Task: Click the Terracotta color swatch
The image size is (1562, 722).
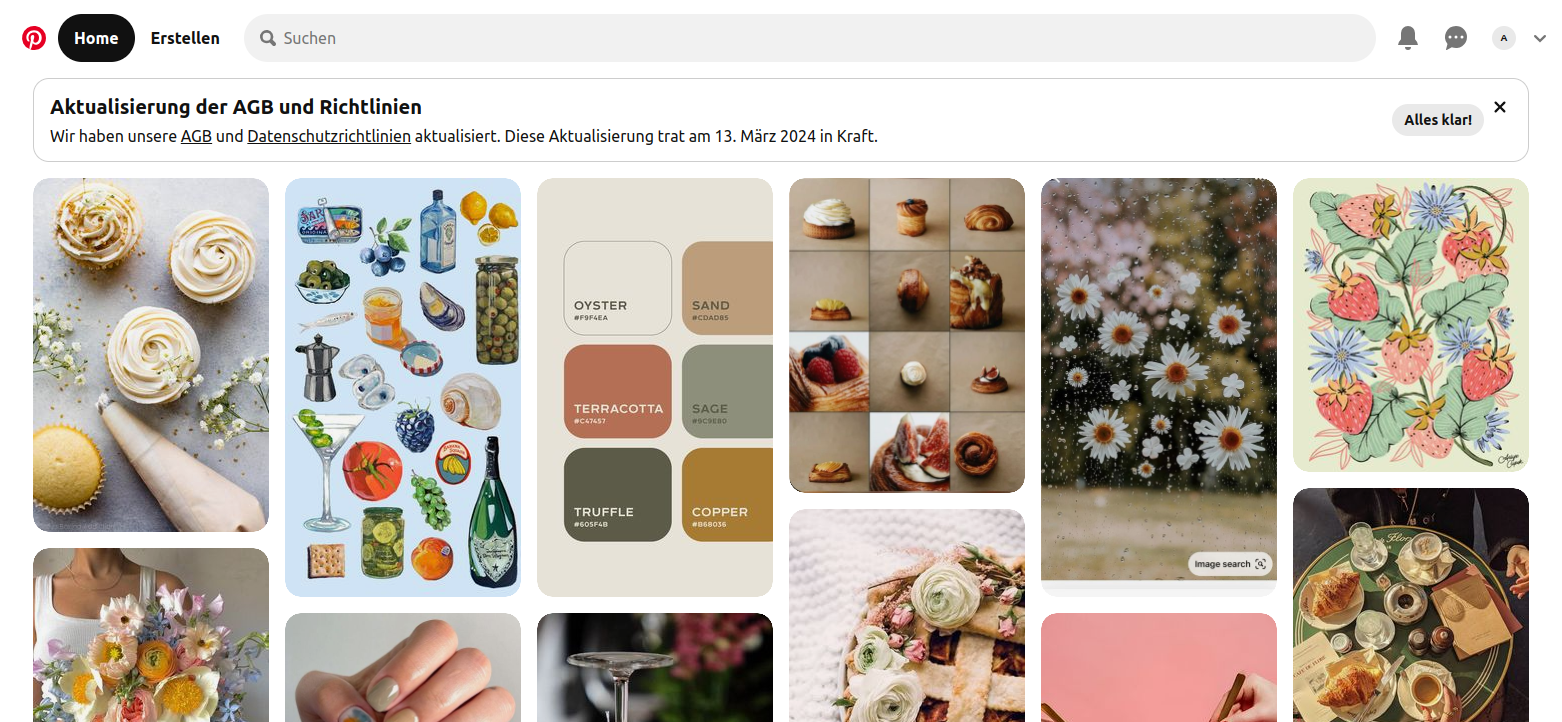Action: coord(618,392)
